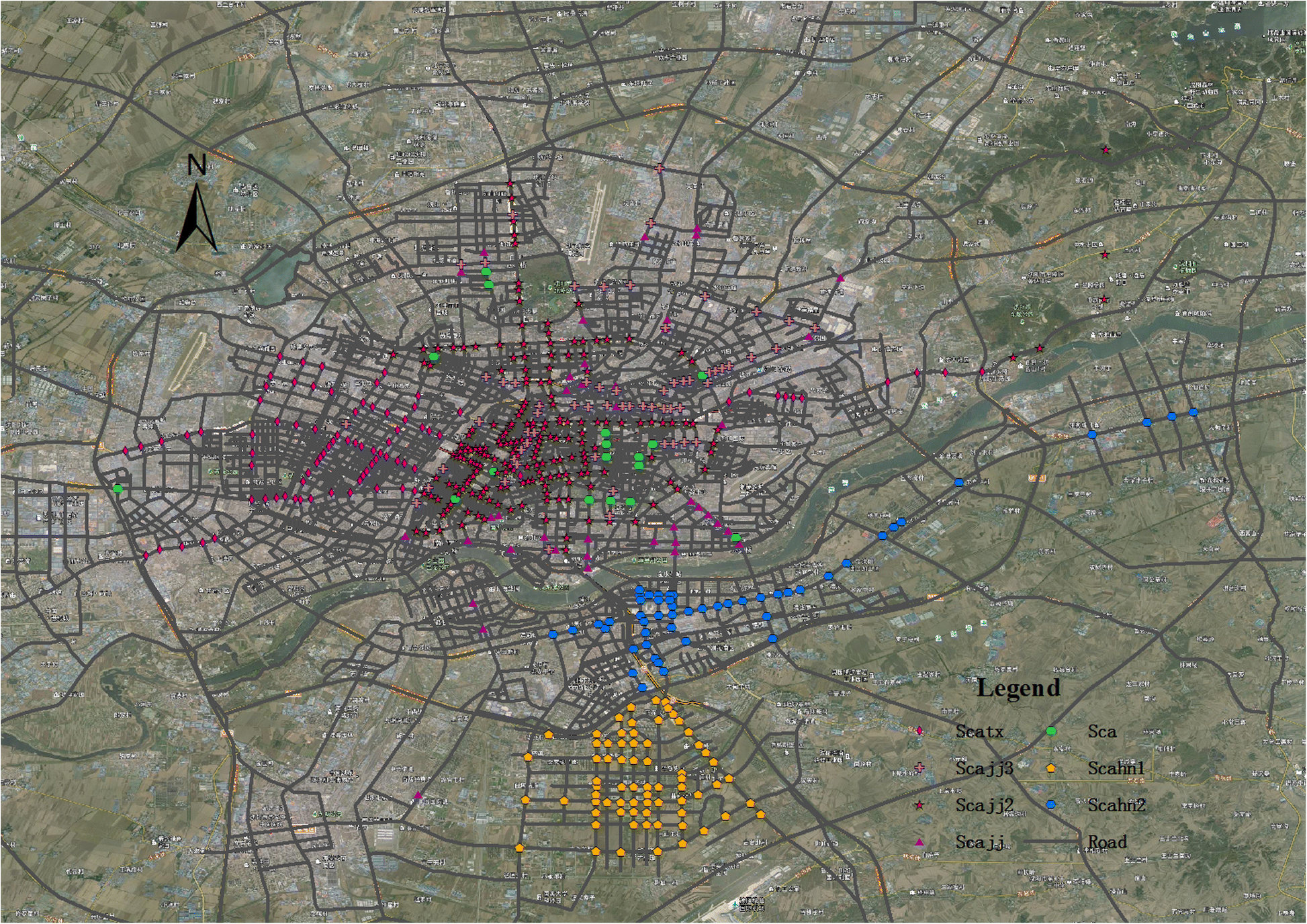
Task: Select the Scahn2 legend label
Action: (1117, 804)
